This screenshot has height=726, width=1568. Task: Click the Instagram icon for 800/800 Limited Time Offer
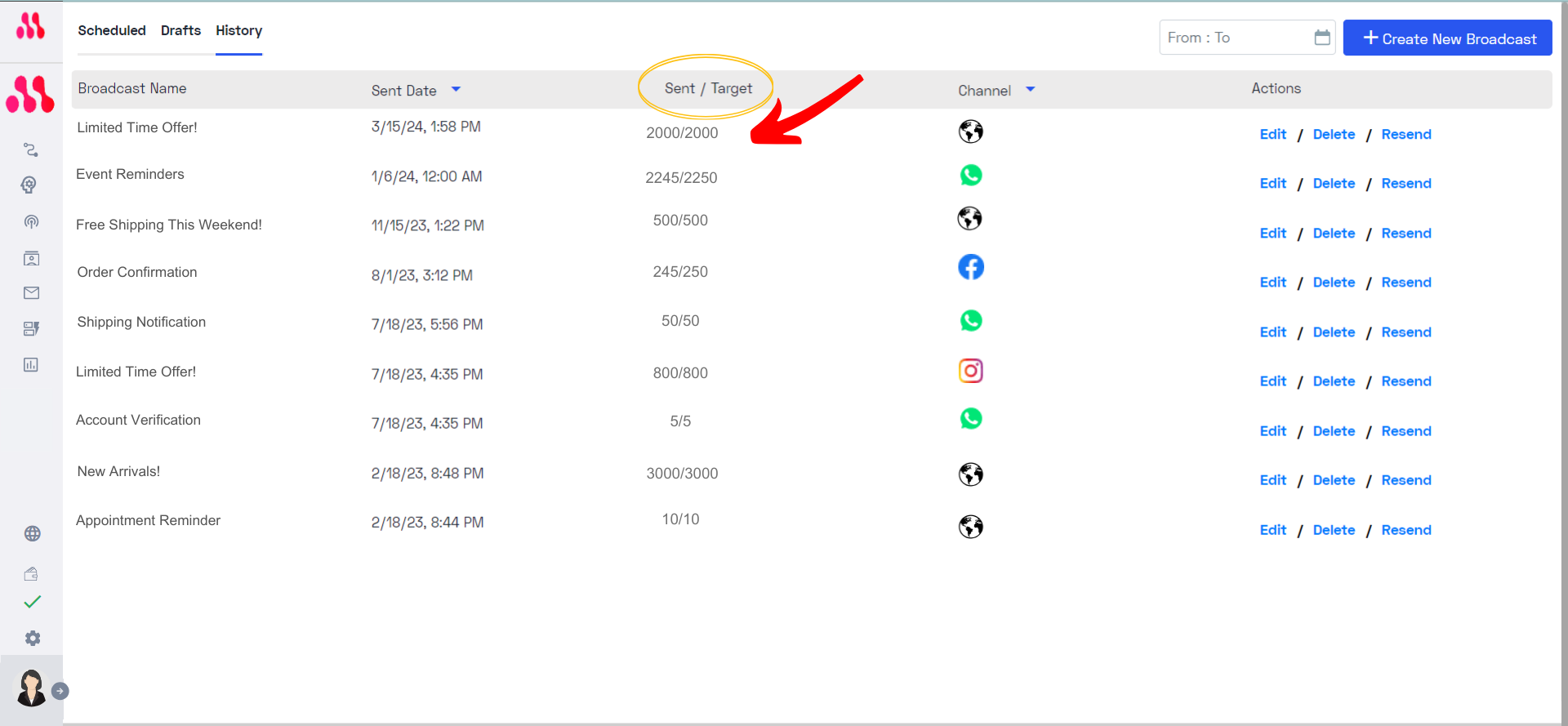[x=970, y=371]
